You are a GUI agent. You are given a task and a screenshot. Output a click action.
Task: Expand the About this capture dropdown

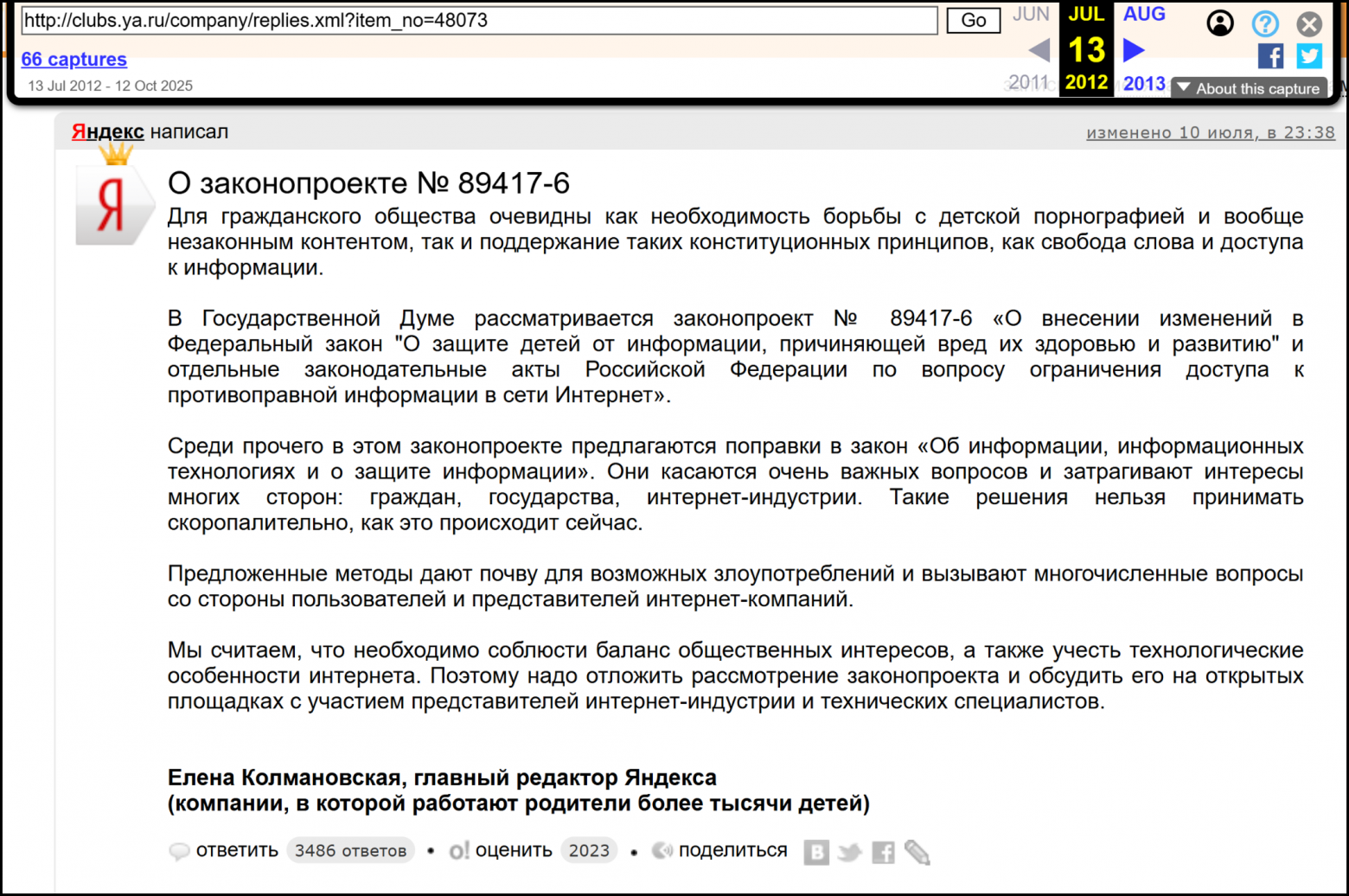tap(1249, 88)
